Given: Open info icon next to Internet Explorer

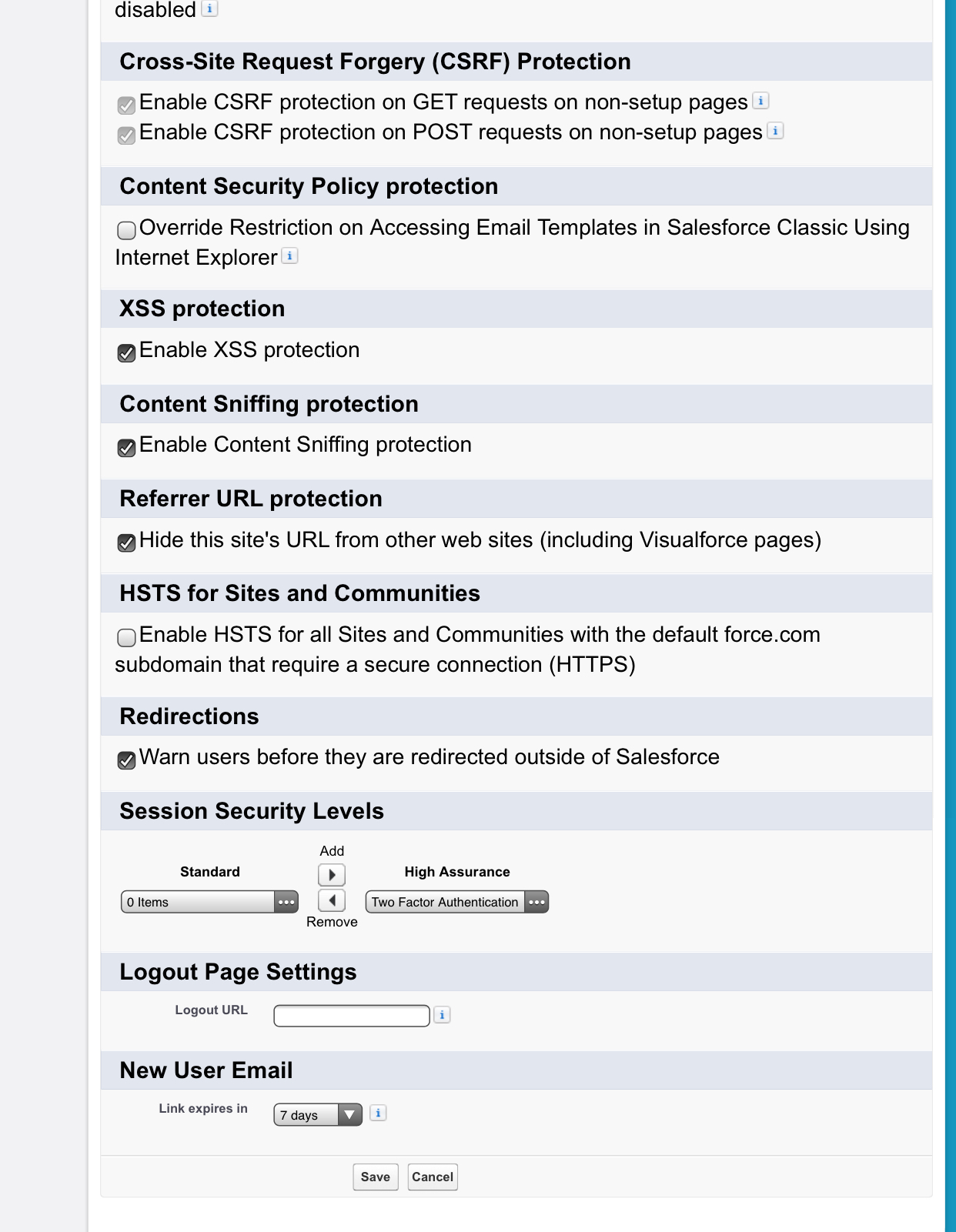Looking at the screenshot, I should click(x=289, y=256).
